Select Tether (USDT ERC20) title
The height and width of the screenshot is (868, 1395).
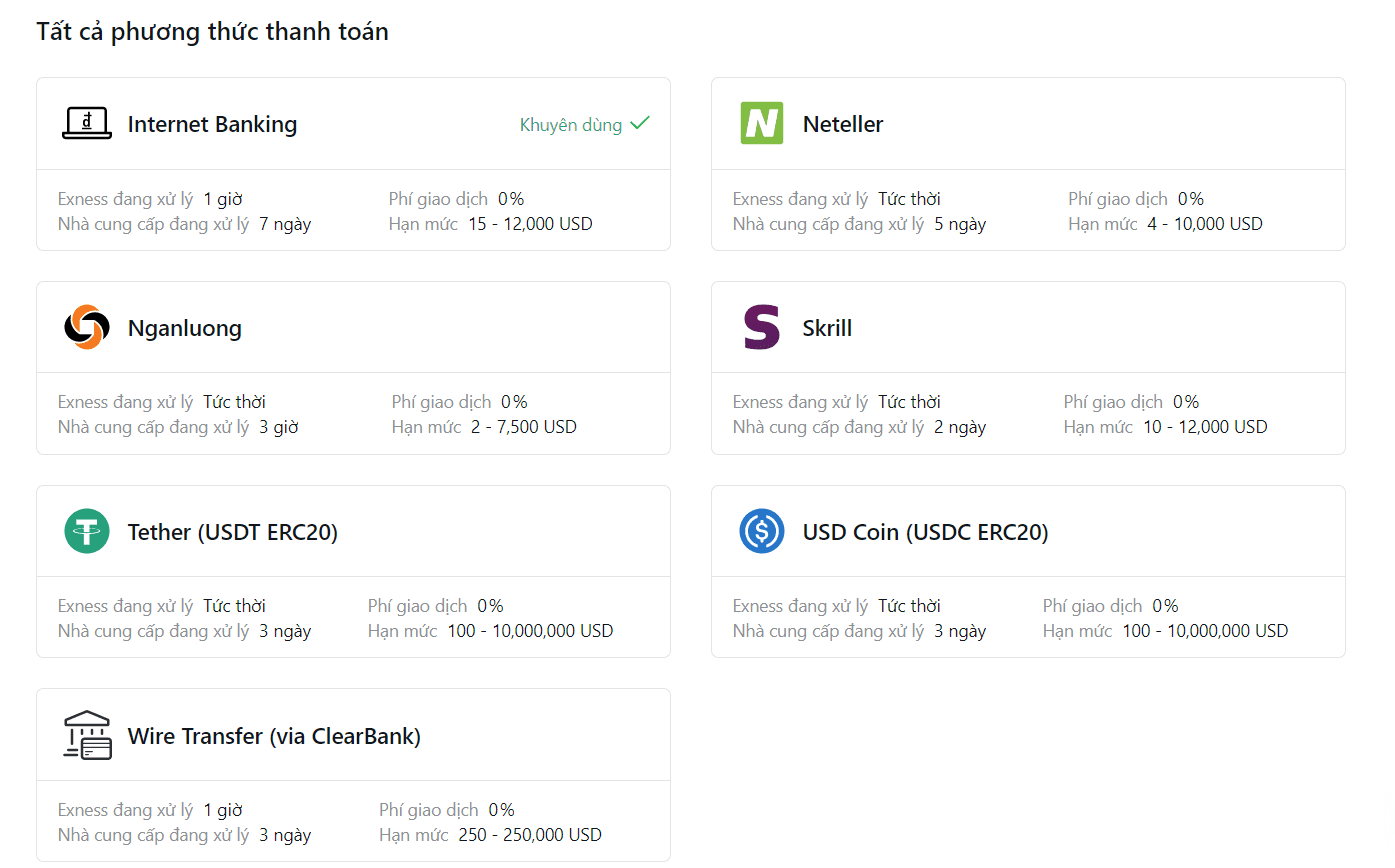pyautogui.click(x=233, y=532)
